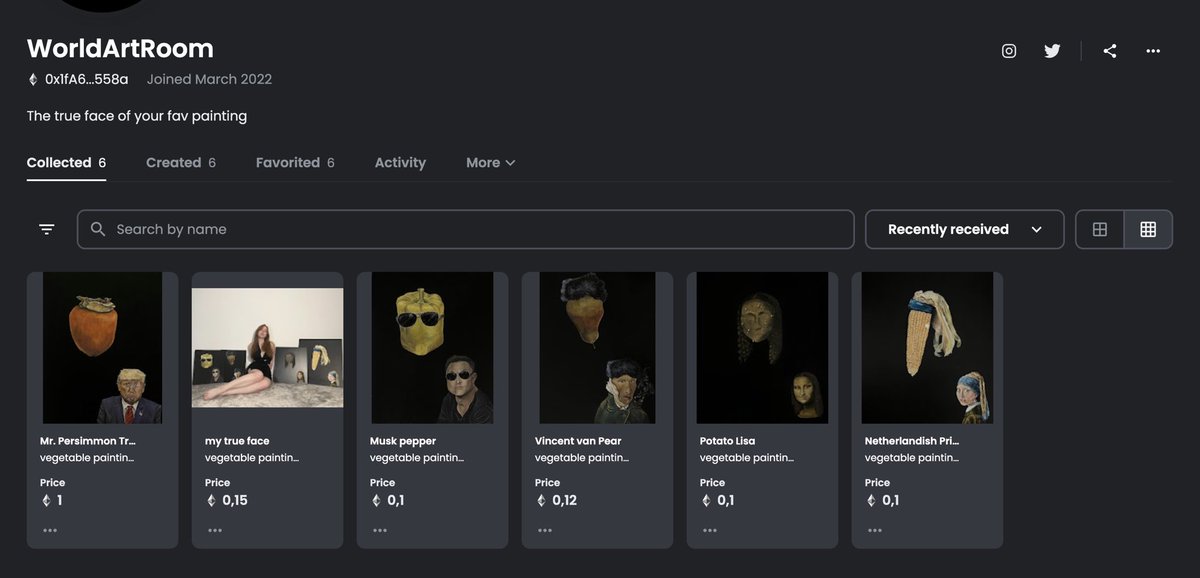Open the Recently received sort dropdown

(x=964, y=229)
